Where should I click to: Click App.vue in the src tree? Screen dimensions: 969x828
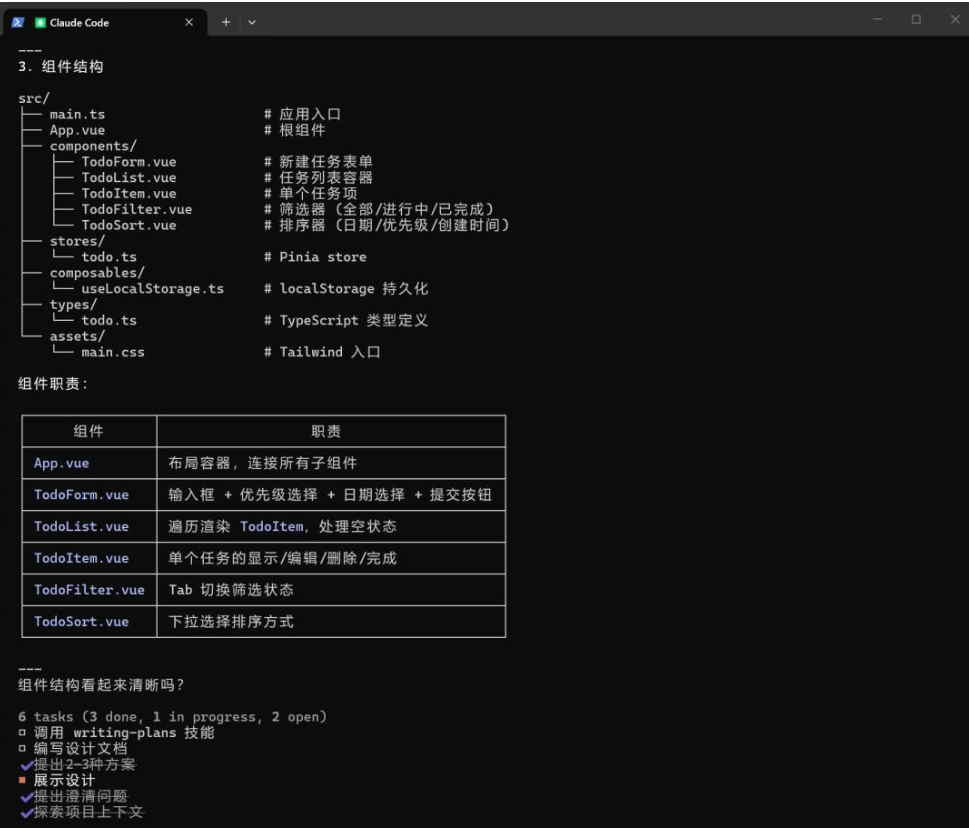(77, 130)
